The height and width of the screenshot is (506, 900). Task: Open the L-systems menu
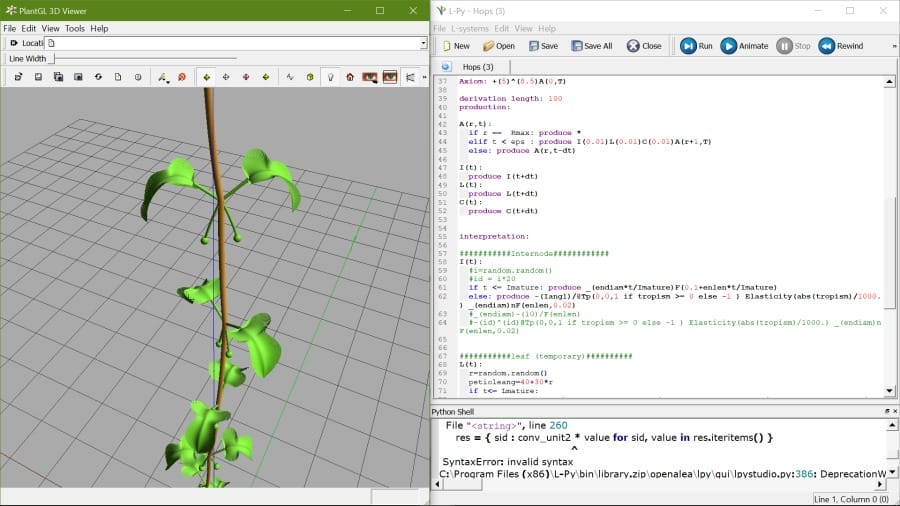(x=469, y=29)
